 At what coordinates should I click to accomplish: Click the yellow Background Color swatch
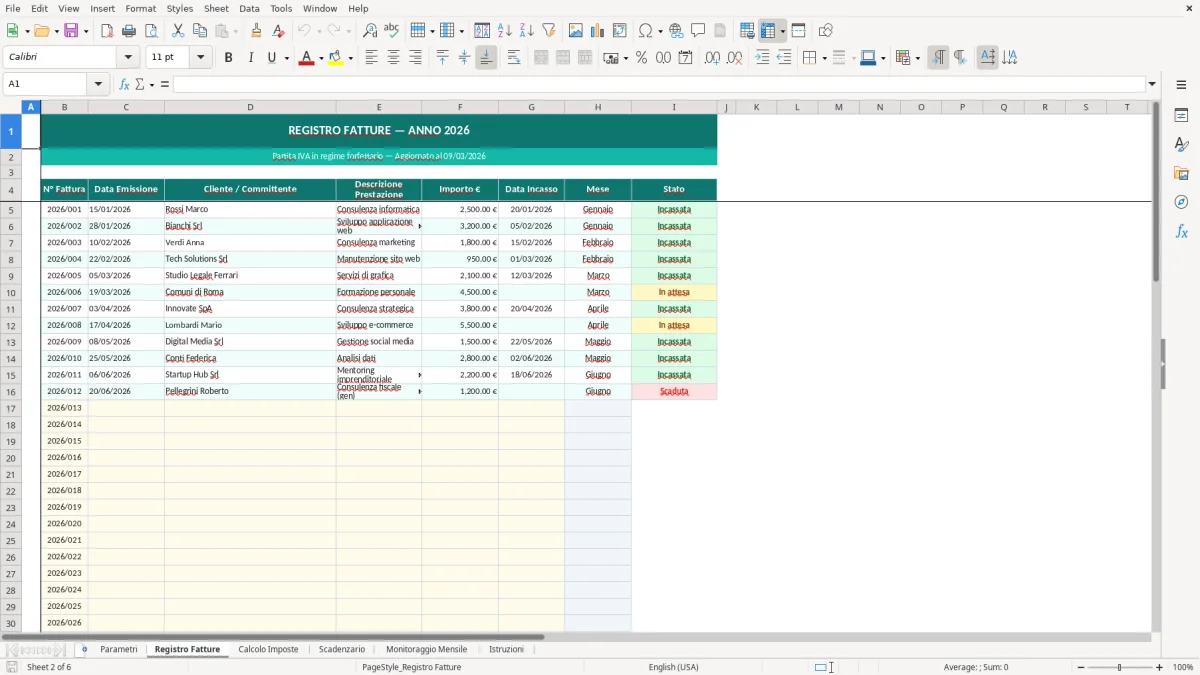pyautogui.click(x=336, y=58)
